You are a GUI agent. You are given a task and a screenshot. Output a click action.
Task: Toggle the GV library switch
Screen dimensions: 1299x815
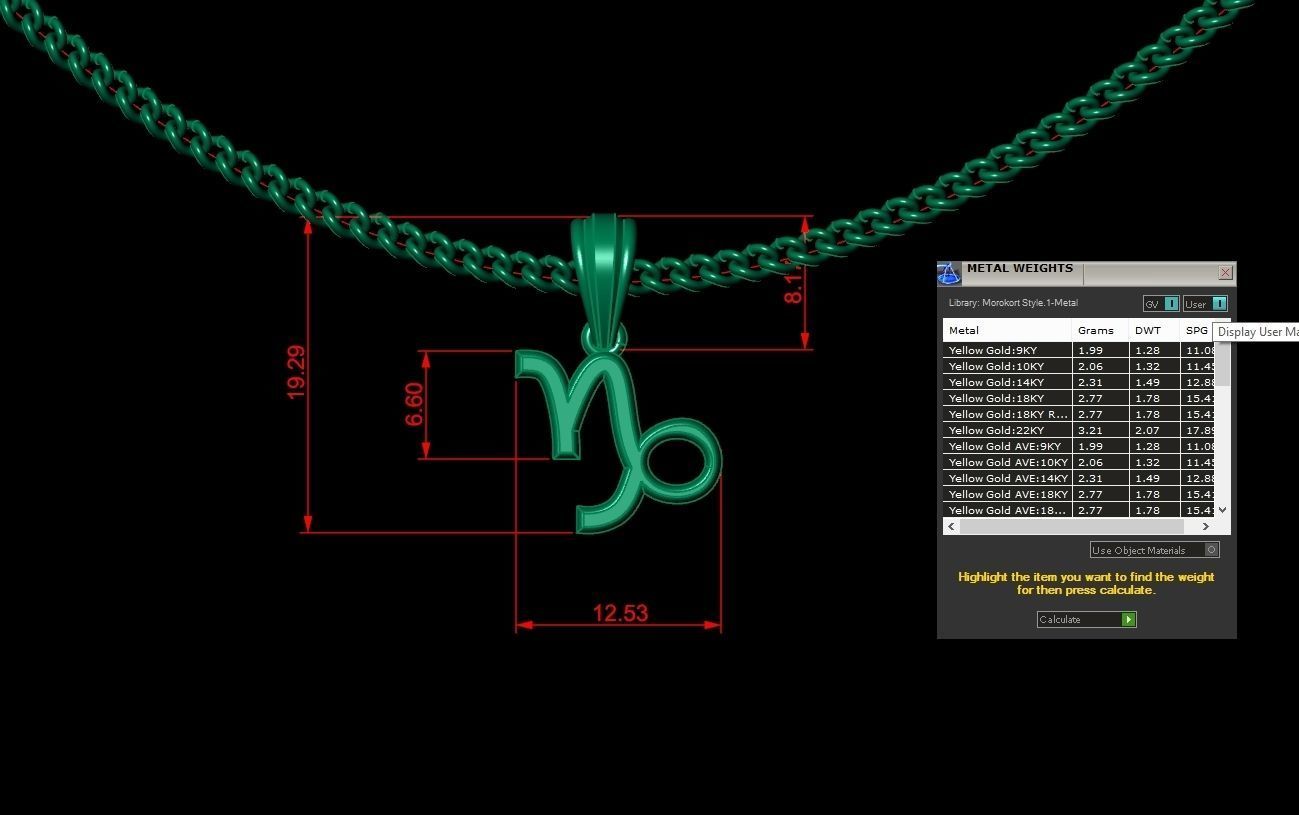[1161, 304]
